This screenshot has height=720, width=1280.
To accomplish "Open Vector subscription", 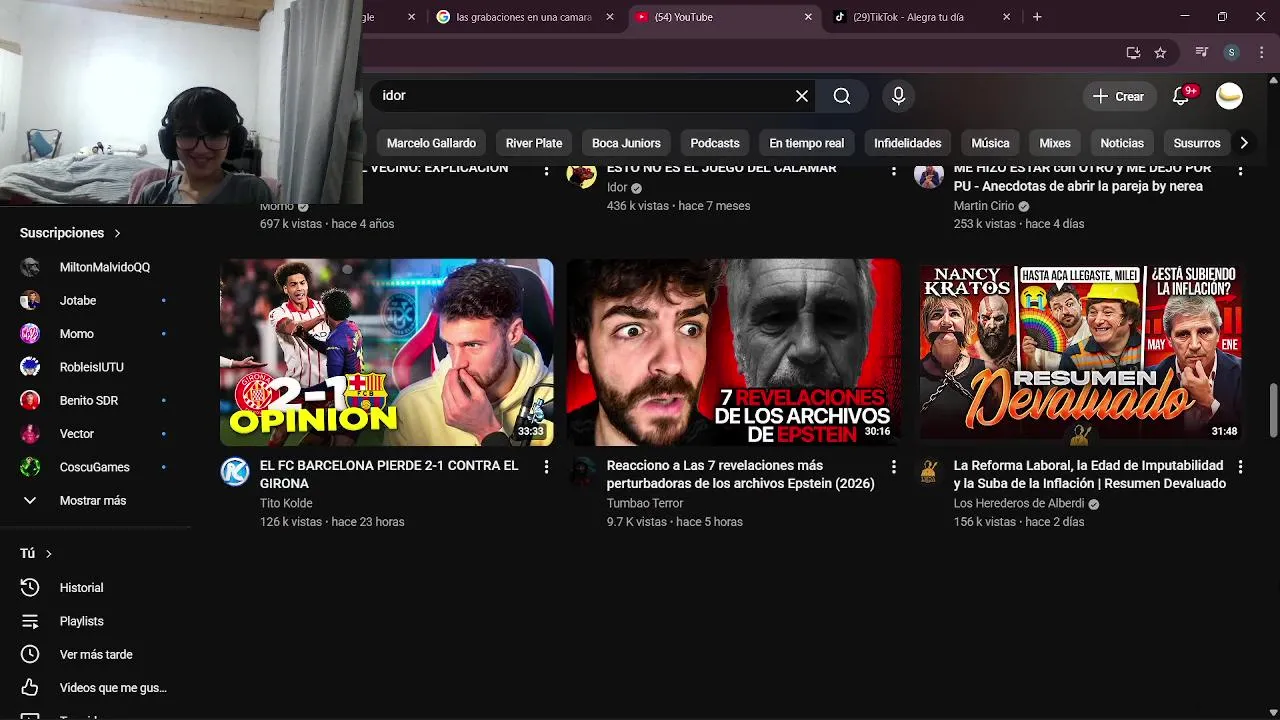I will [95, 434].
